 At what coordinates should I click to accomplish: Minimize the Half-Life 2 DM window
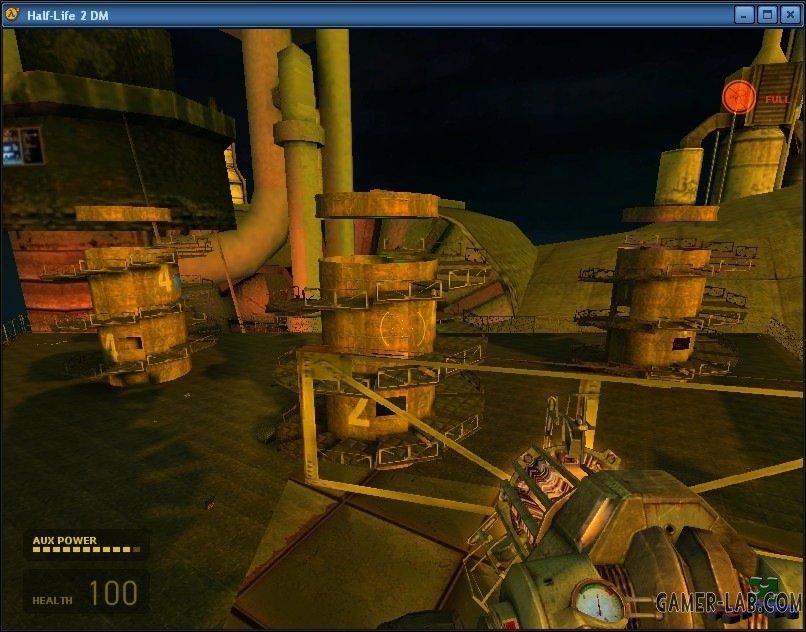point(744,14)
